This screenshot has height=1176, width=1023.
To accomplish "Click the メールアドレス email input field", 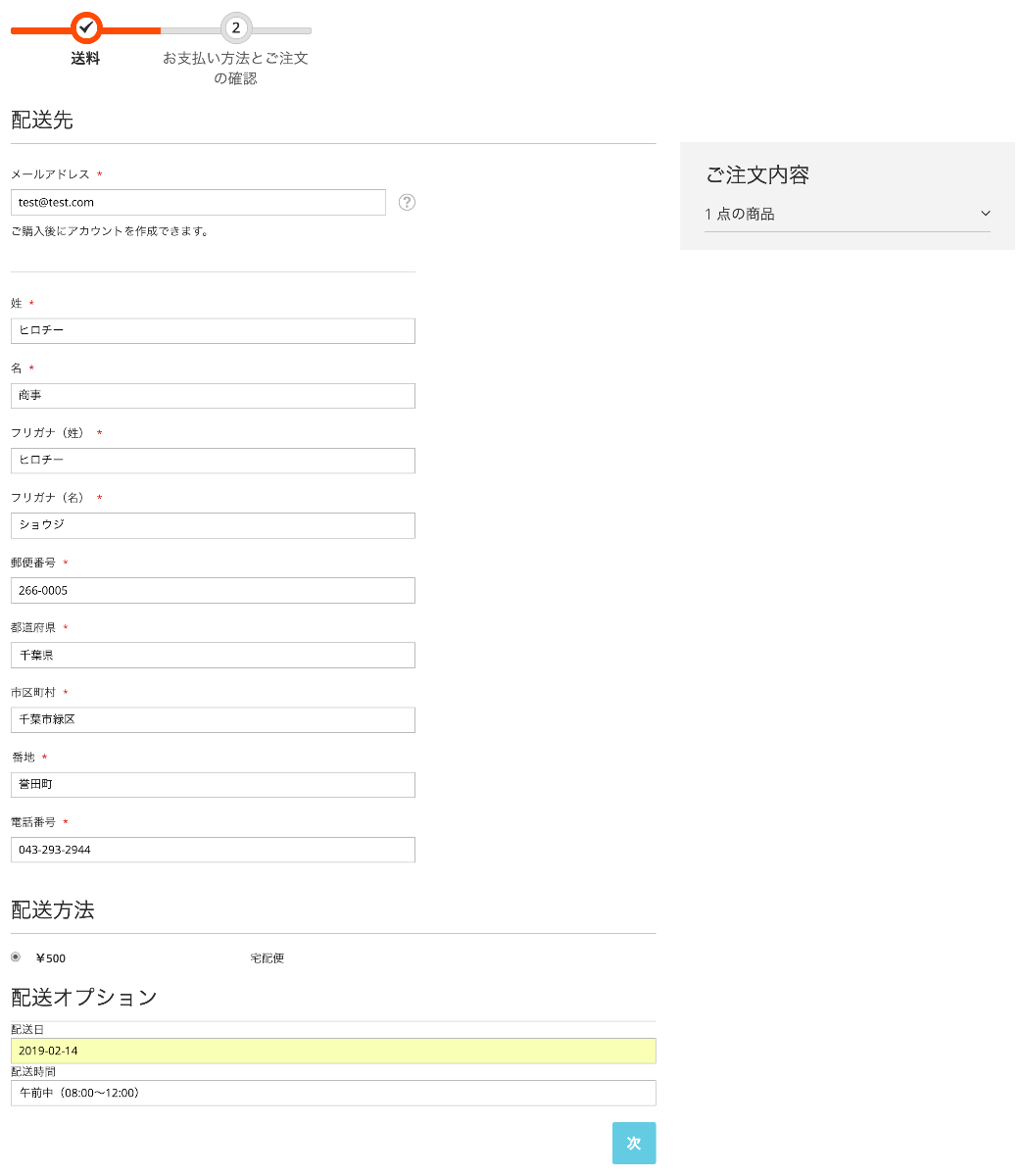I will (198, 203).
